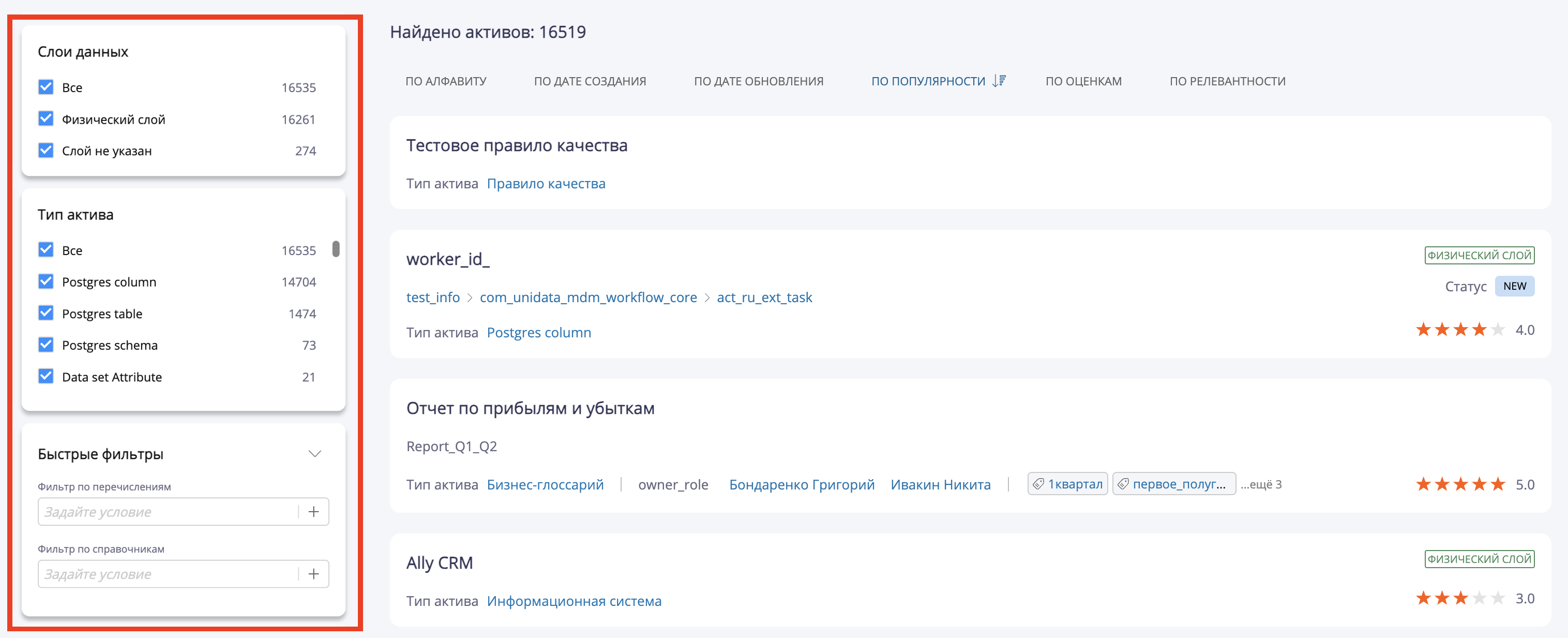This screenshot has width=1568, height=638.
Task: Click the tag icon on the первое_полуг tag
Action: [x=1123, y=483]
